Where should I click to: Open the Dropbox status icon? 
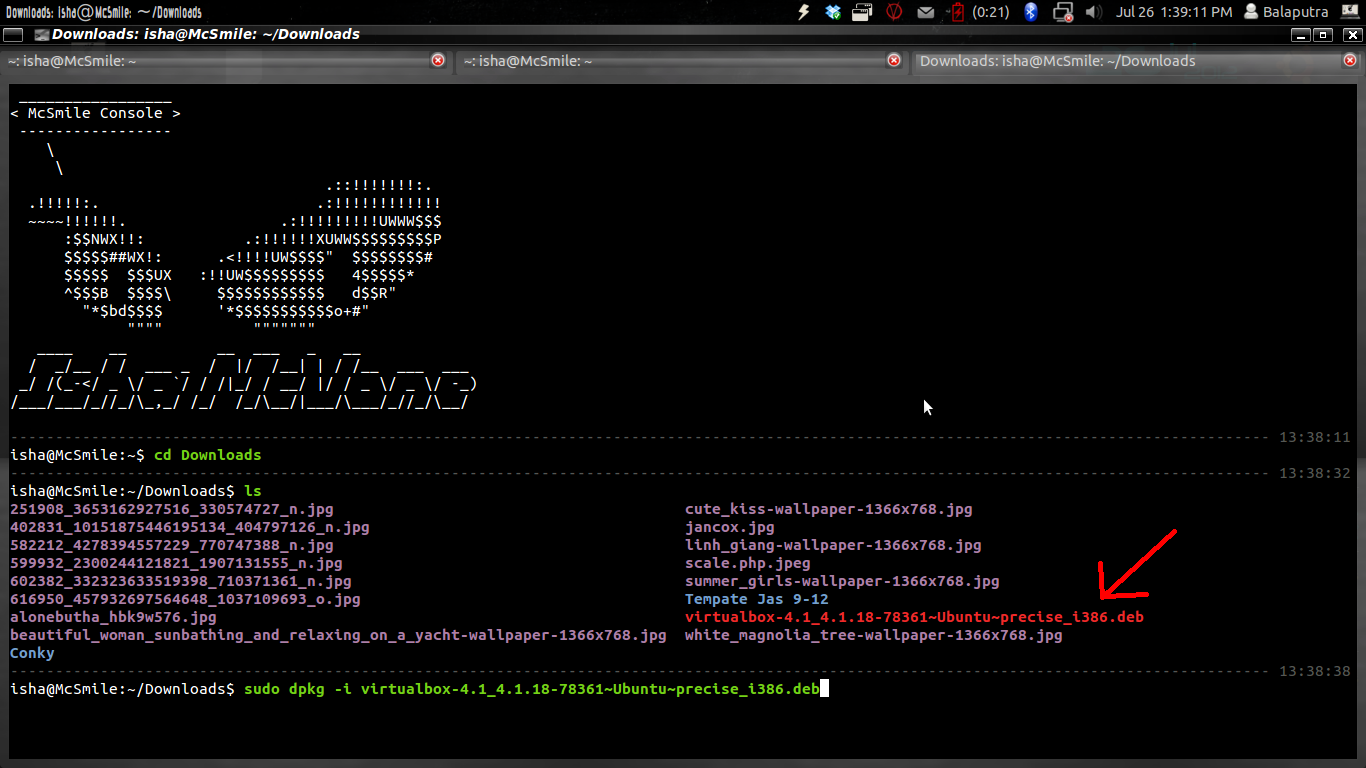(835, 13)
